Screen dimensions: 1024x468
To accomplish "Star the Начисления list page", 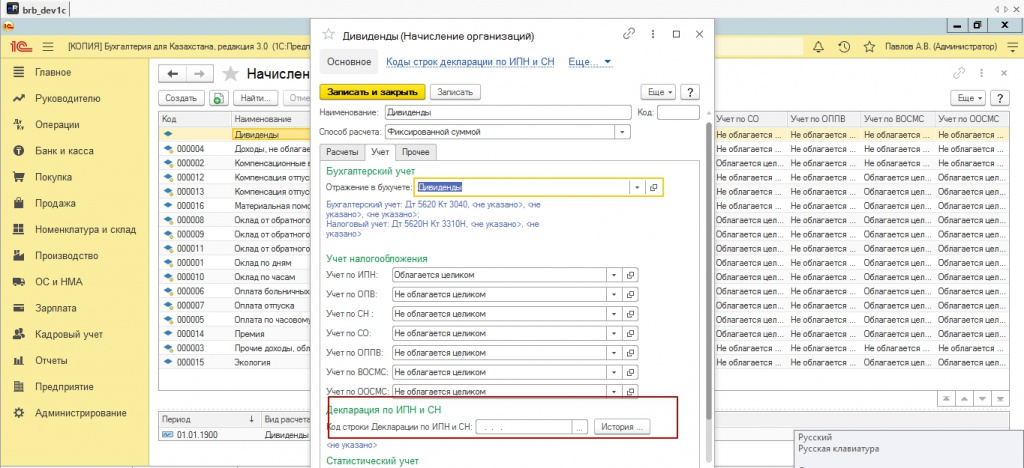I will 230,74.
